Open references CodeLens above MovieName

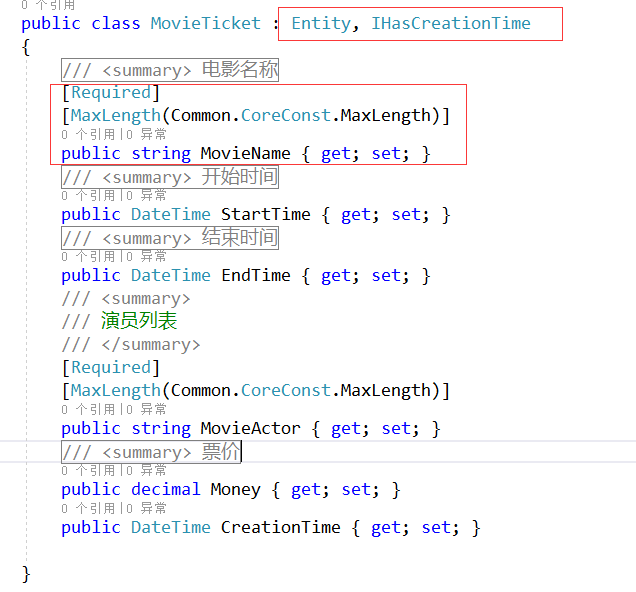tap(88, 134)
